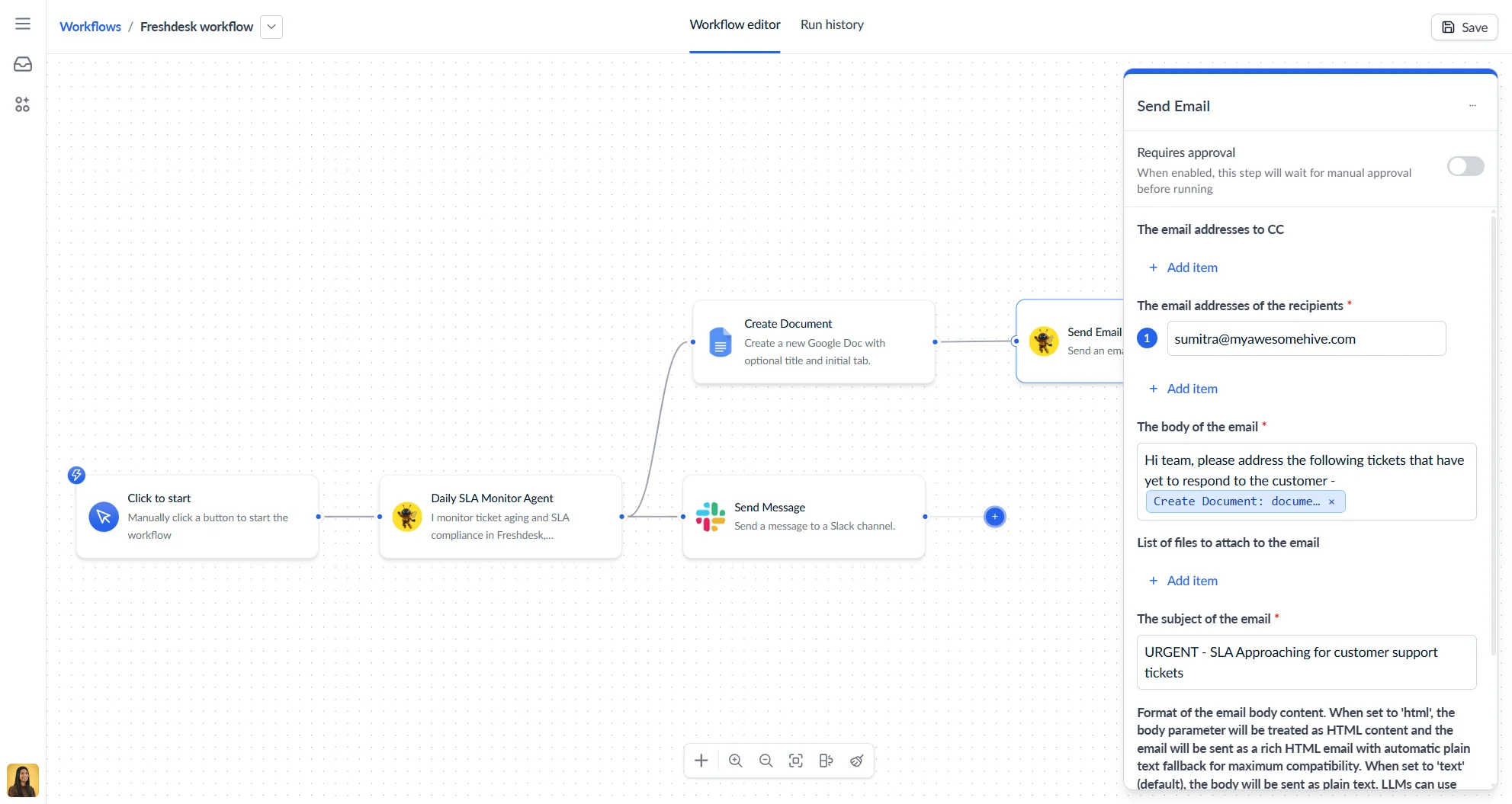Open the hamburger navigation menu
This screenshot has height=804, width=1512.
22,24
